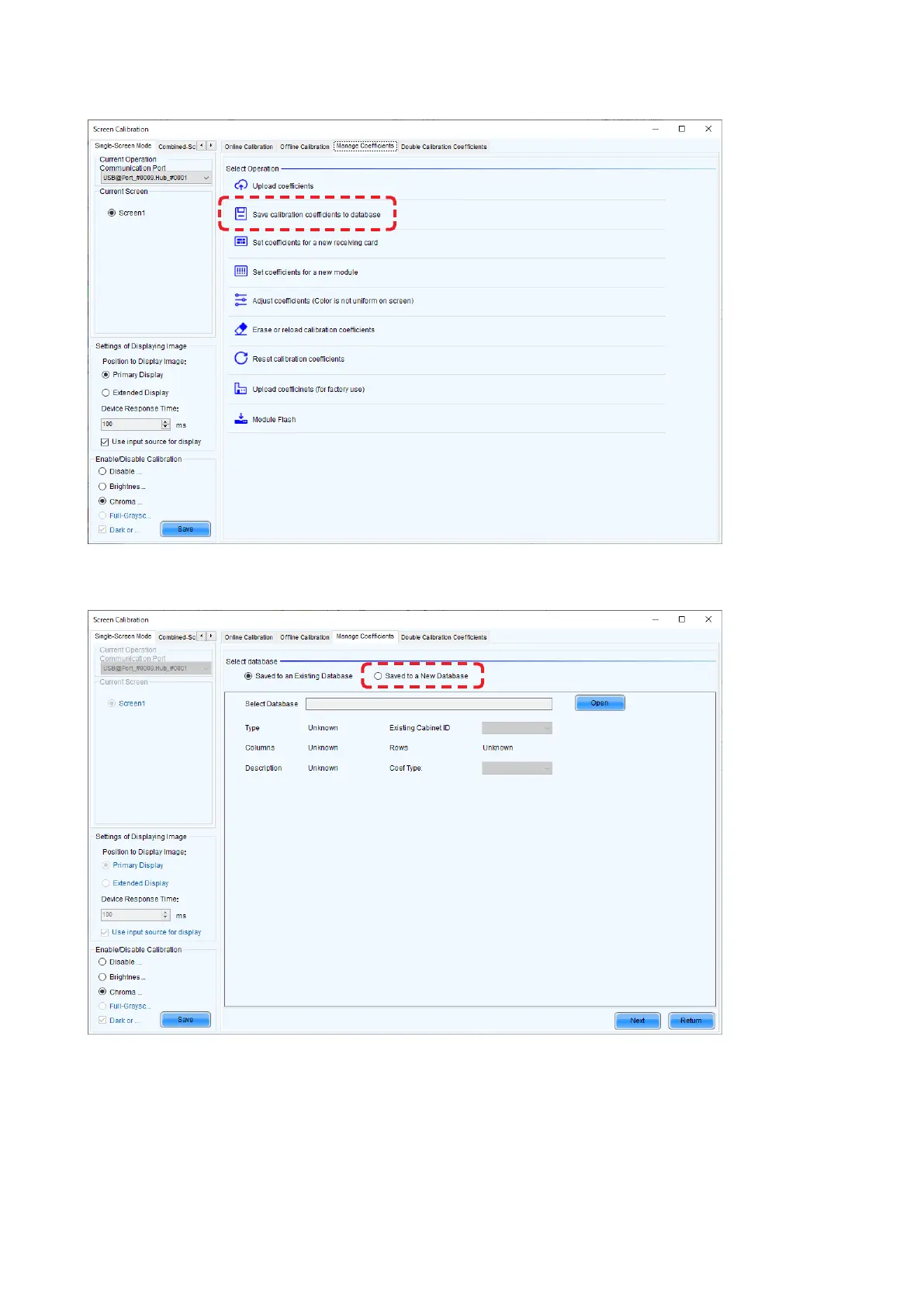Viewport: 924px width, 1307px height.
Task: Expand the Communication Port dropdown in the Select Operation window
Action: (206, 178)
